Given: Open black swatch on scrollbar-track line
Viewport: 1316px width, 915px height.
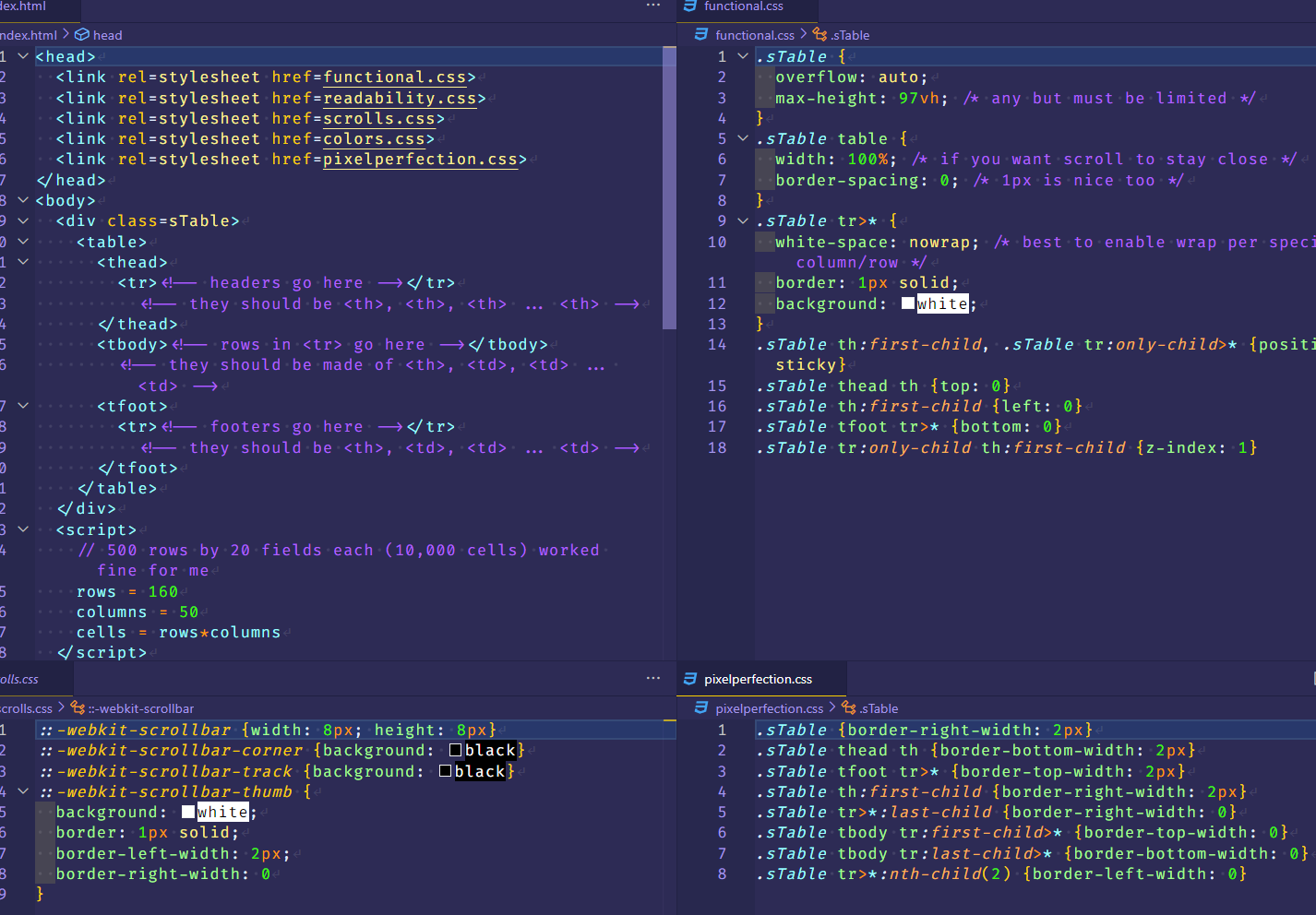Looking at the screenshot, I should (446, 770).
